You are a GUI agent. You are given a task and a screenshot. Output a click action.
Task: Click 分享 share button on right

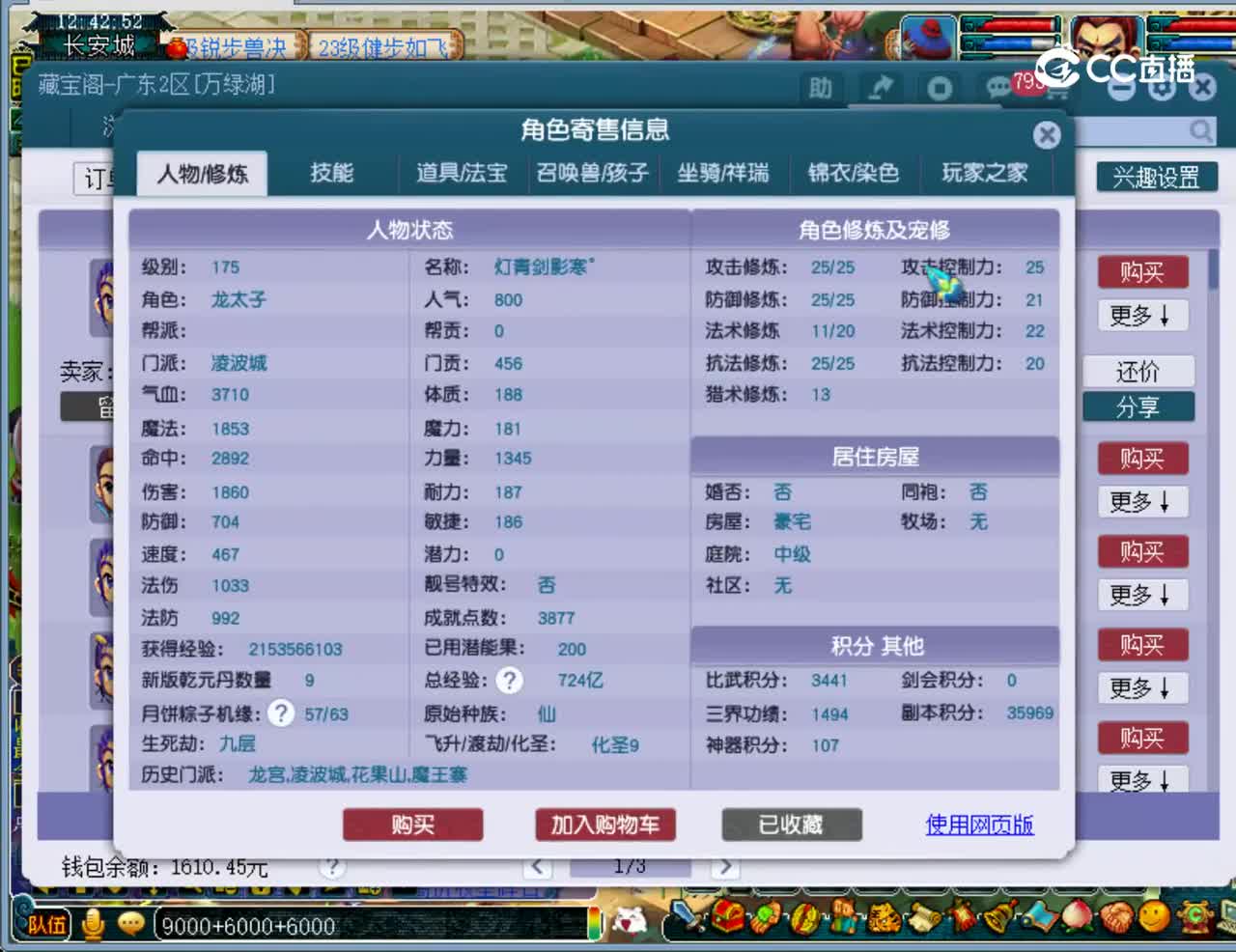point(1138,406)
